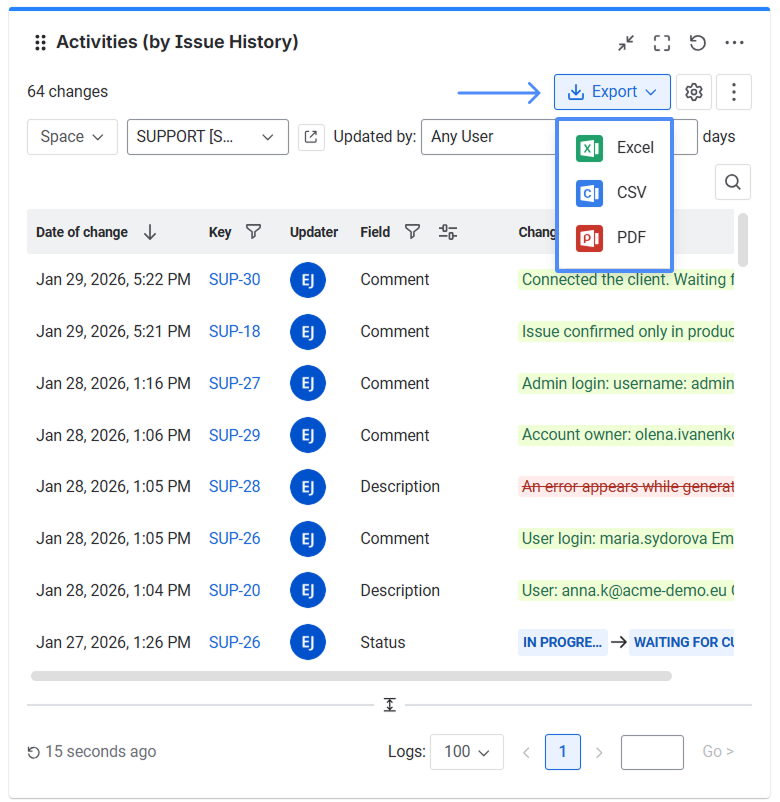Click the search magnifier icon
This screenshot has height=802, width=780.
(733, 182)
